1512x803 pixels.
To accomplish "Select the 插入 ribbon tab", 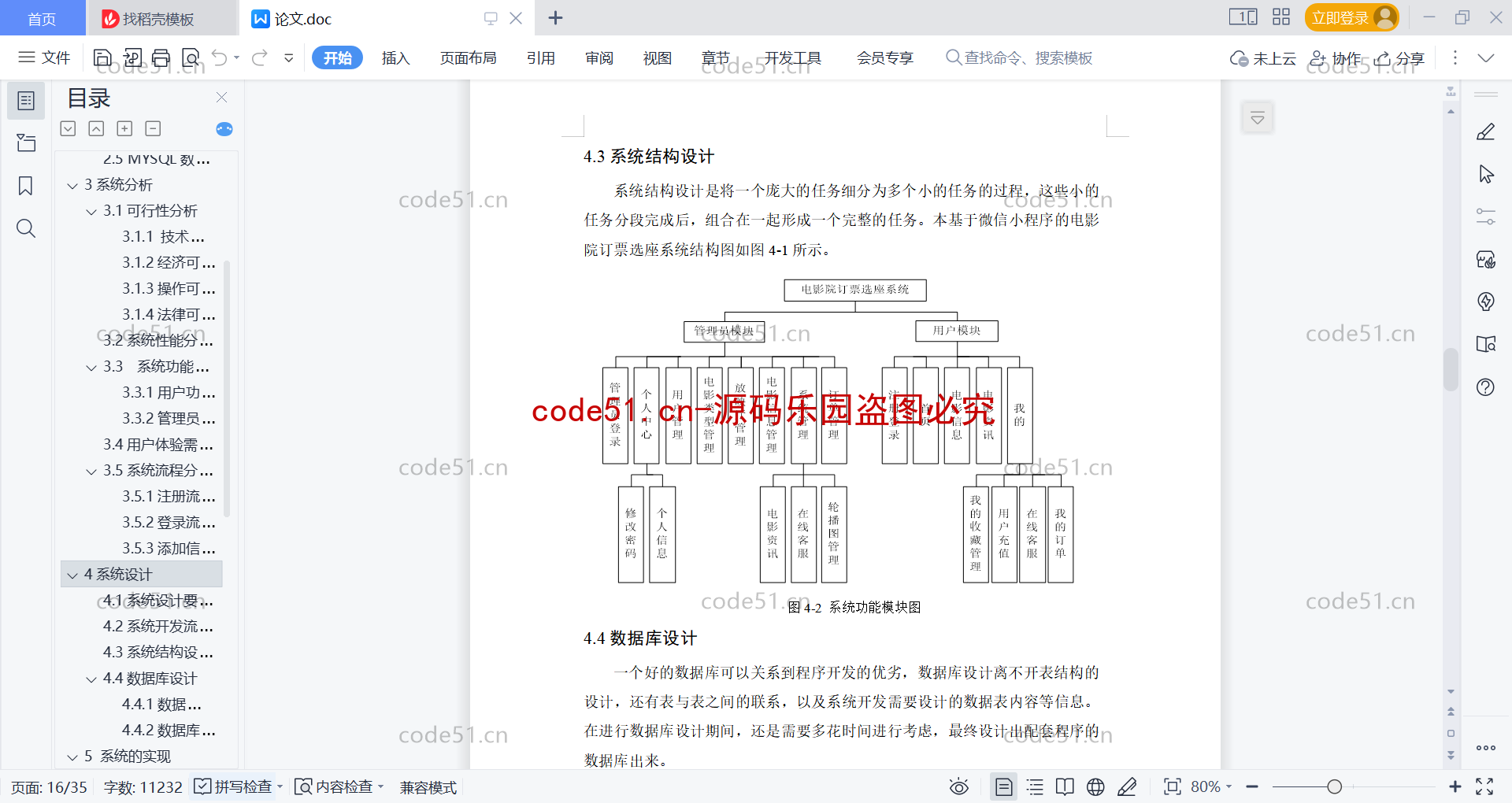I will (x=395, y=57).
